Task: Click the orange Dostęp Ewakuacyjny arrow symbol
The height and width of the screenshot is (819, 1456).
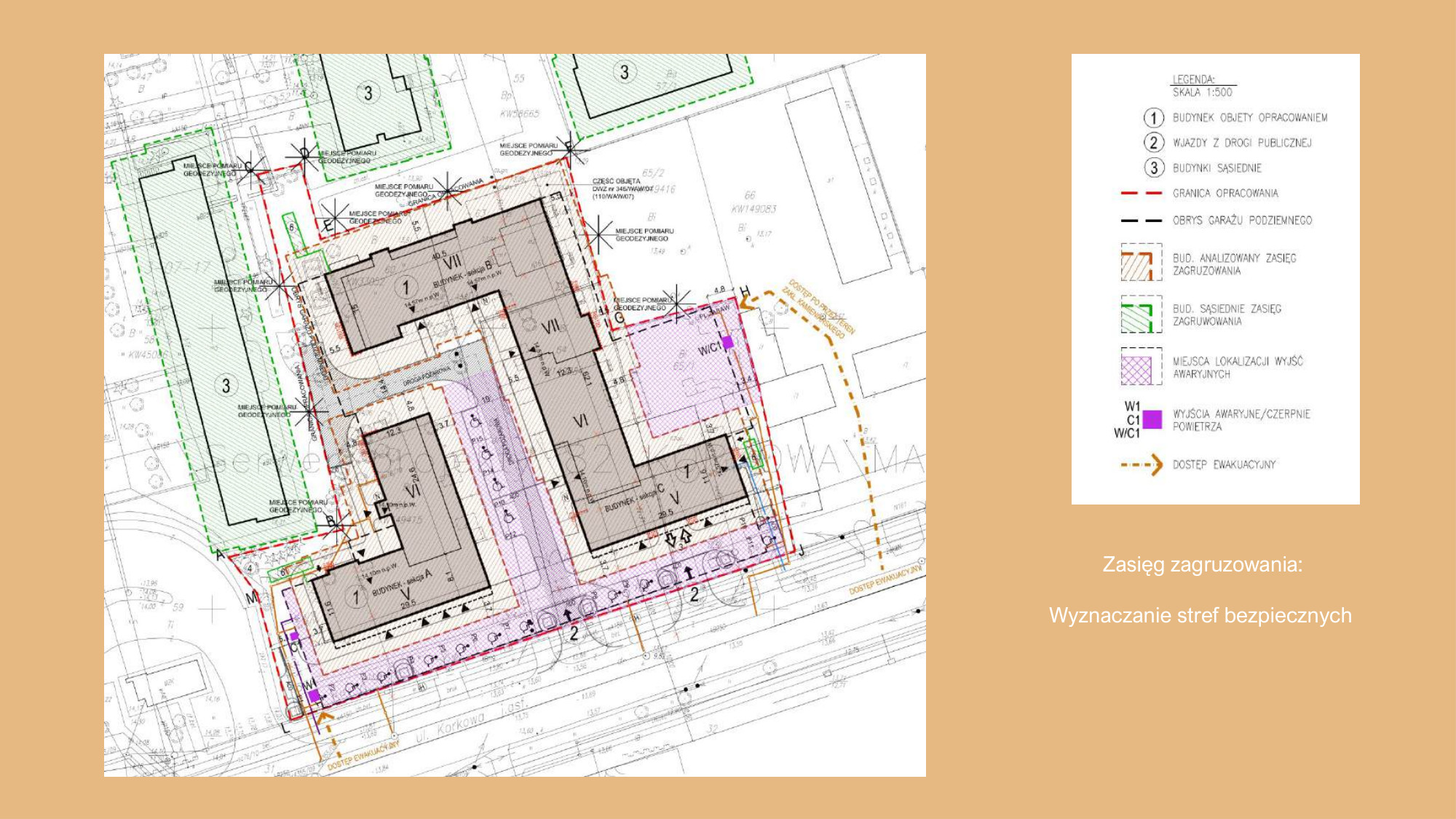Action: [x=1142, y=464]
